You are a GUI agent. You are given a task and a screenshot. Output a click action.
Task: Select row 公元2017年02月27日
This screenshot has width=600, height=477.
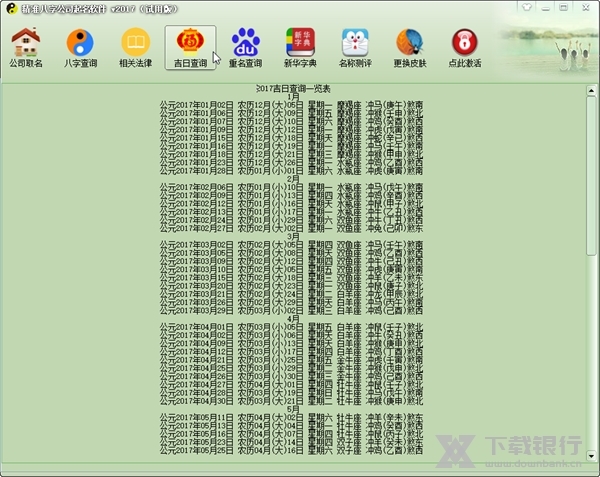[x=291, y=228]
